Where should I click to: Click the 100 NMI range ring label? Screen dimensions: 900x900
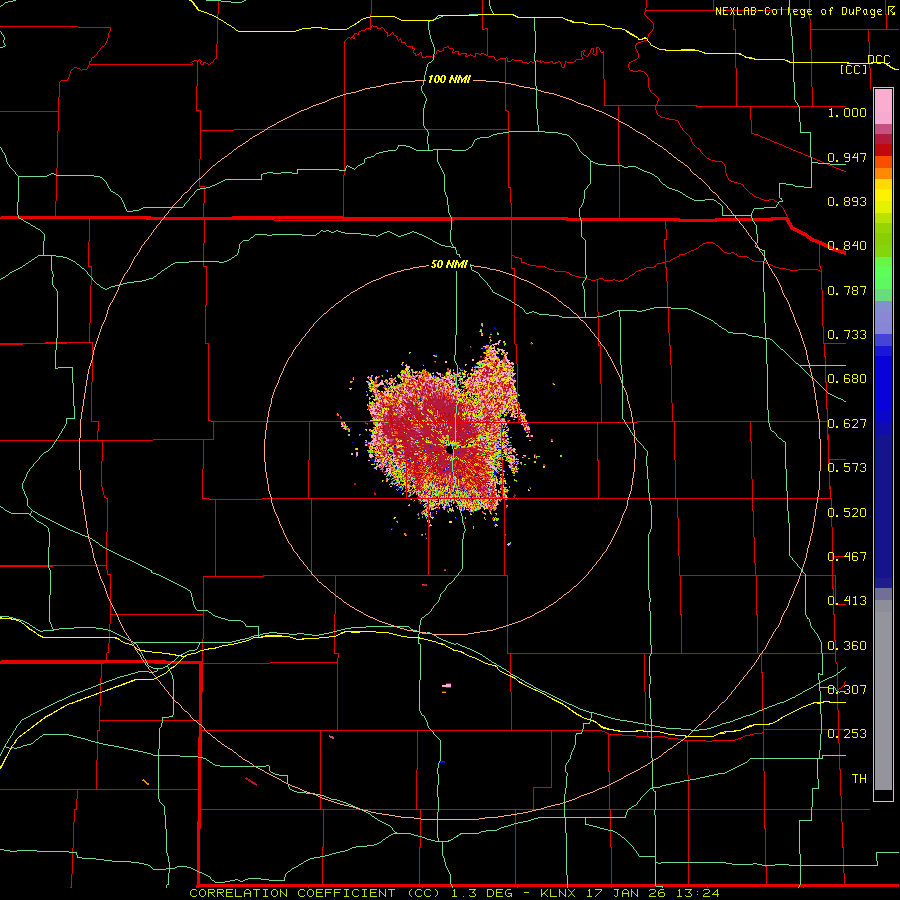(x=449, y=79)
